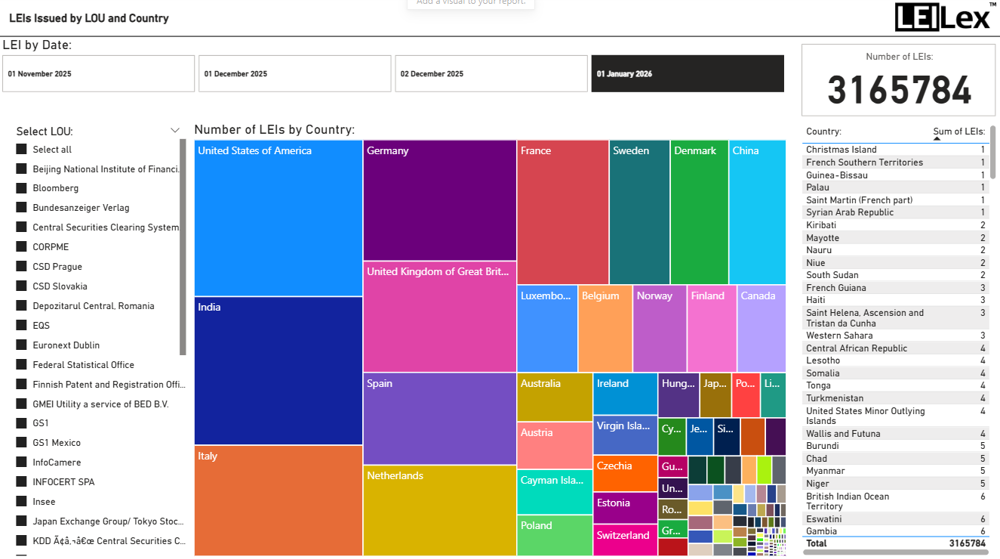
Task: Click the Number of LEIs card
Action: (x=898, y=80)
